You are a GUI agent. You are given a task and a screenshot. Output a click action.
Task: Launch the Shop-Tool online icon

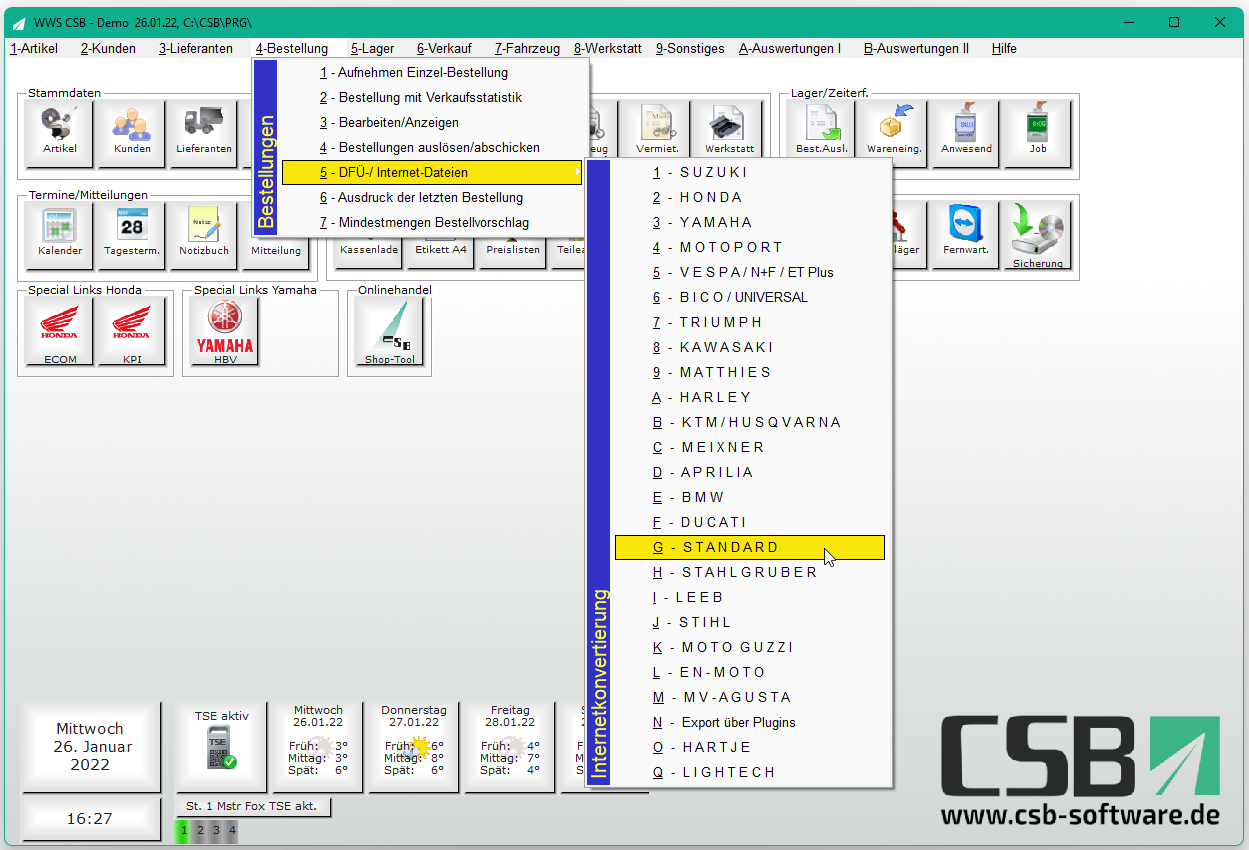(390, 332)
